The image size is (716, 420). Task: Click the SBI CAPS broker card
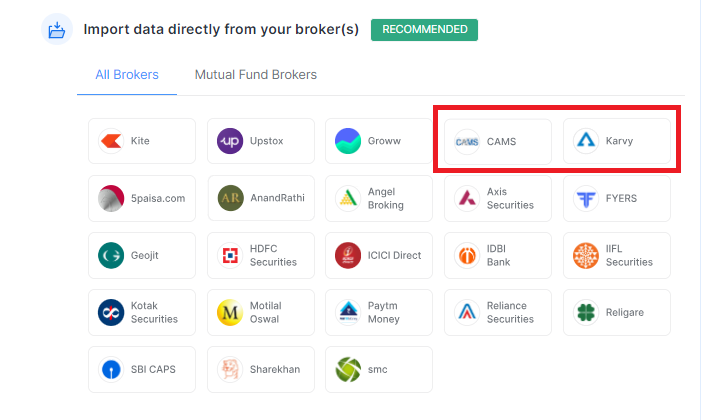[142, 370]
